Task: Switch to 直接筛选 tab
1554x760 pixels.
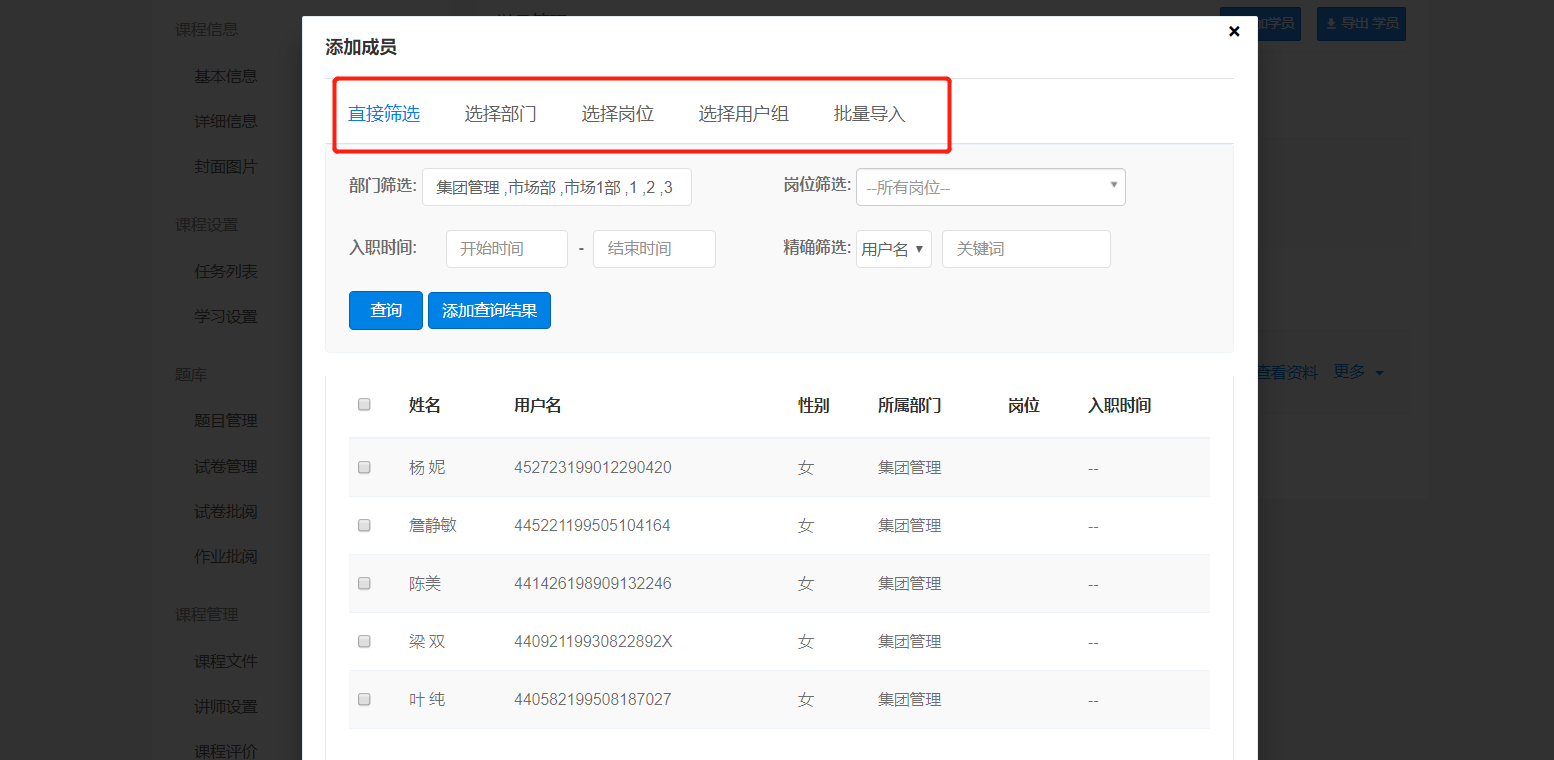Action: [x=384, y=114]
